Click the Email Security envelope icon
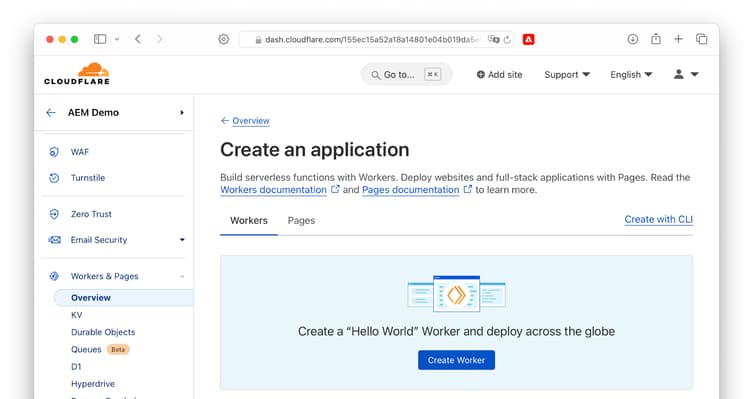The height and width of the screenshot is (399, 750). [x=55, y=240]
